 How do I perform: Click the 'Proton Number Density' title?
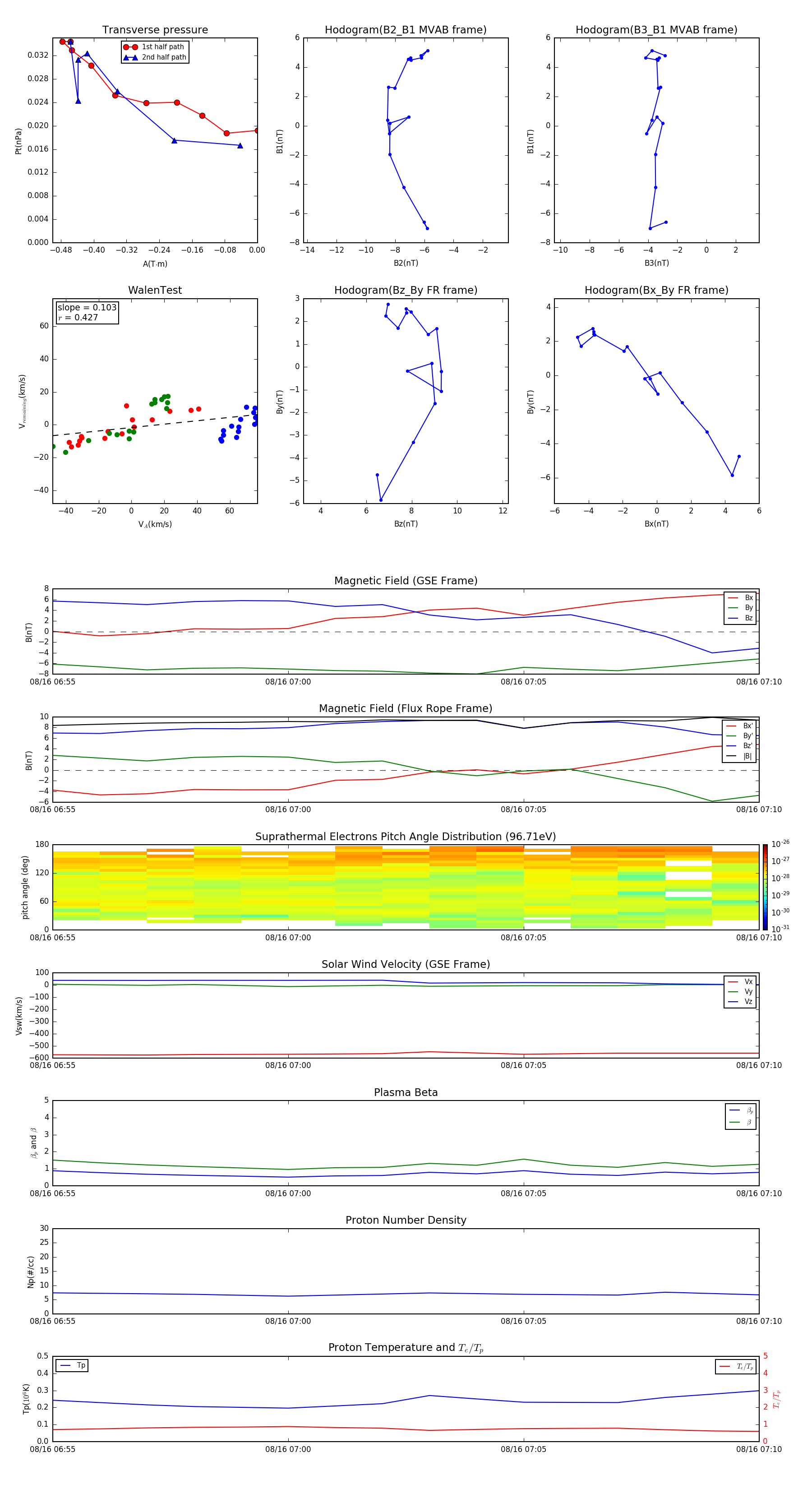click(406, 1220)
